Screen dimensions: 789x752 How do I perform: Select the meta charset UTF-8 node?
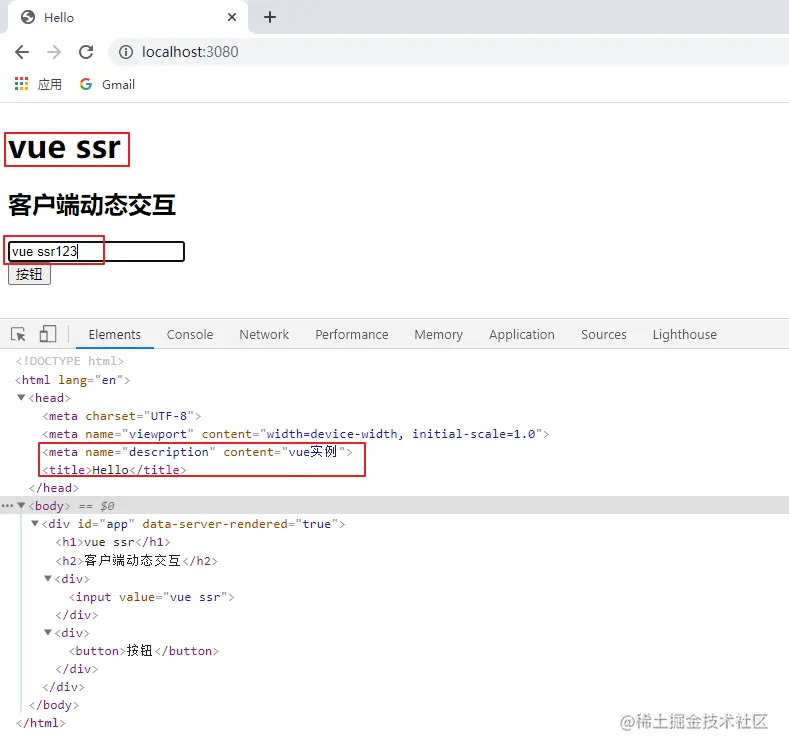click(122, 416)
